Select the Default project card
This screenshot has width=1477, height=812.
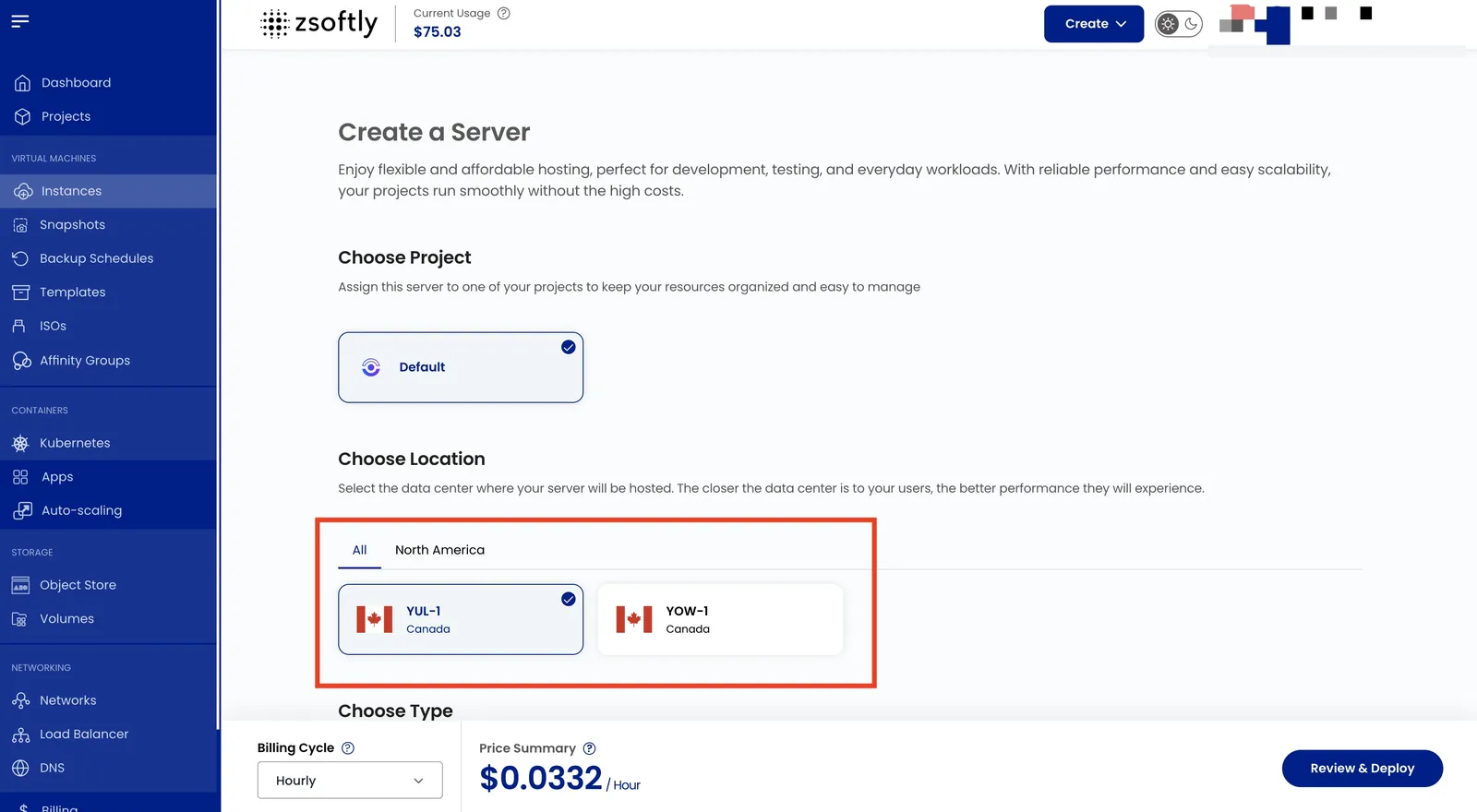pos(461,367)
